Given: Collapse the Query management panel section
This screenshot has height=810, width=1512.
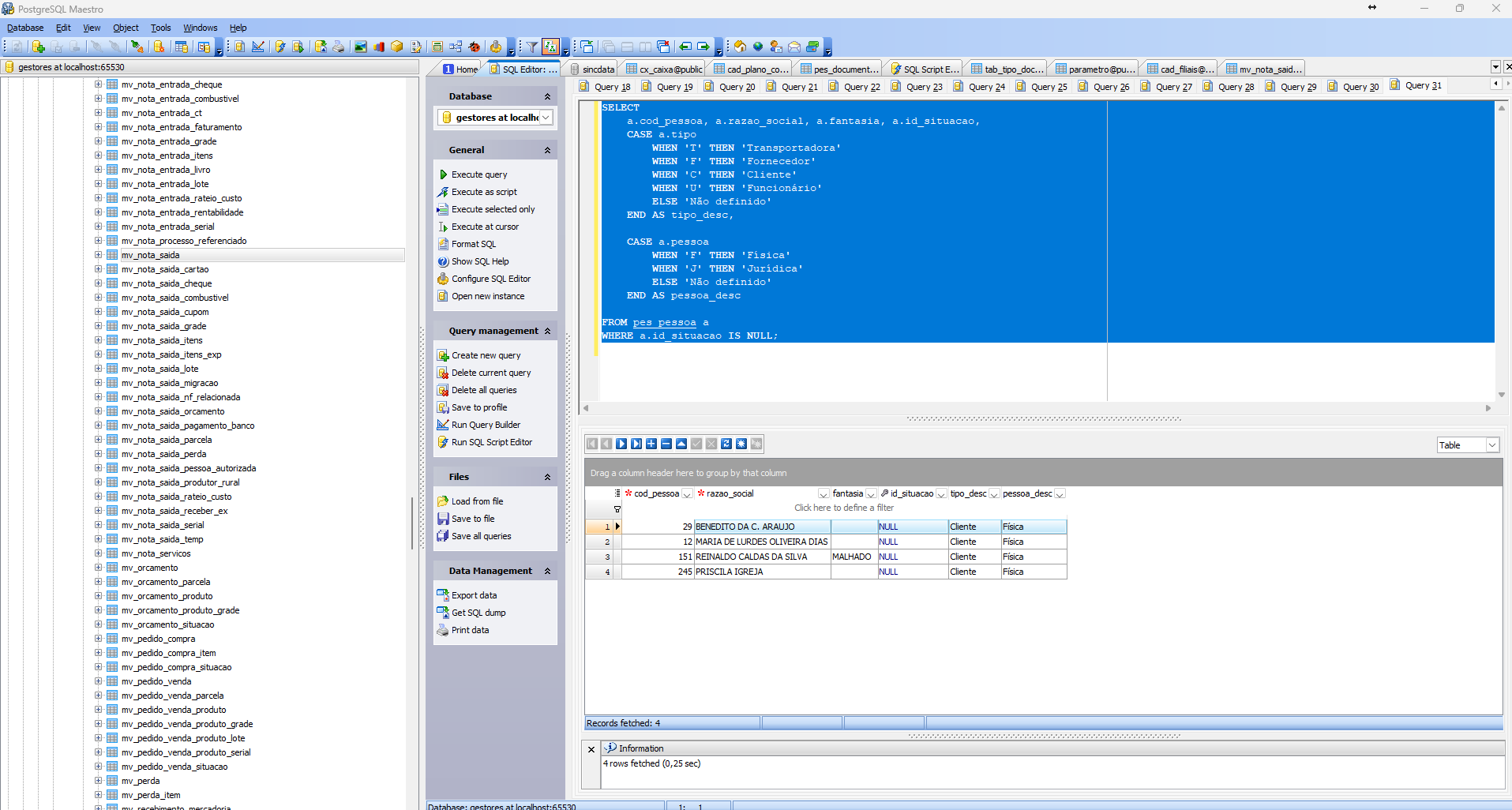Looking at the screenshot, I should (547, 332).
